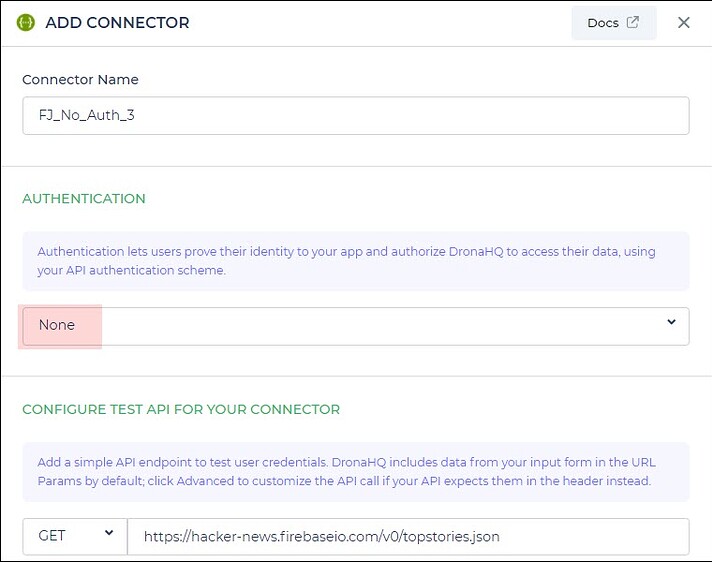This screenshot has width=712, height=562.
Task: Open the Docs link button
Action: [x=613, y=23]
